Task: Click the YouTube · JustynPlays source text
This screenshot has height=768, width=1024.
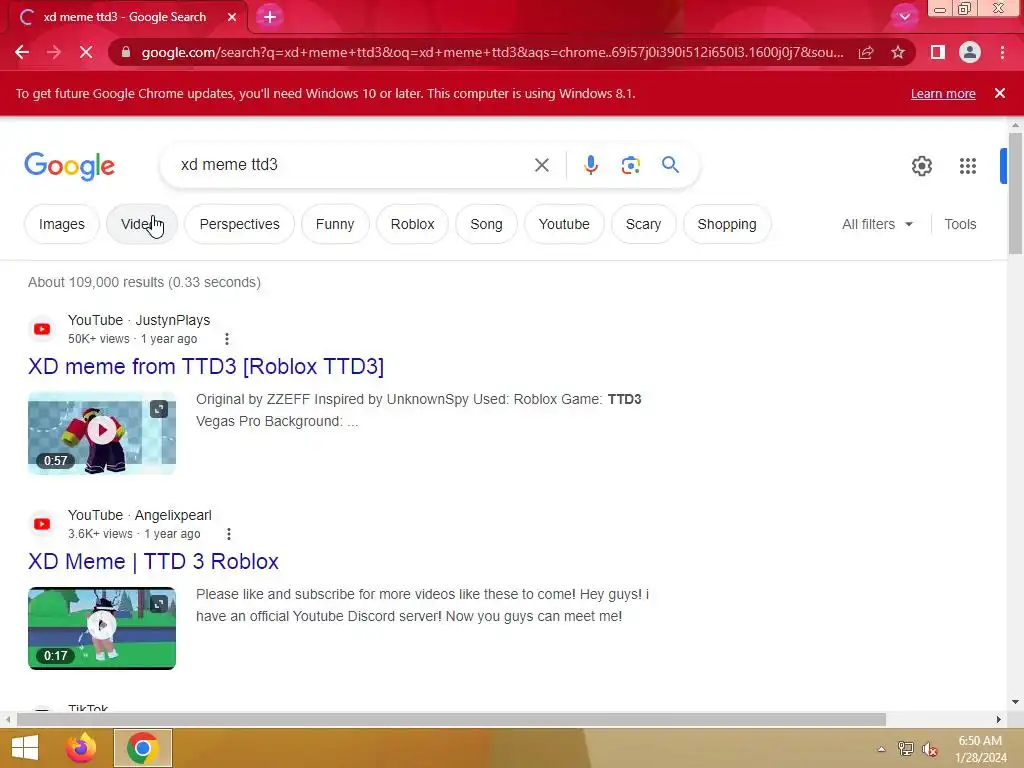Action: [x=139, y=320]
